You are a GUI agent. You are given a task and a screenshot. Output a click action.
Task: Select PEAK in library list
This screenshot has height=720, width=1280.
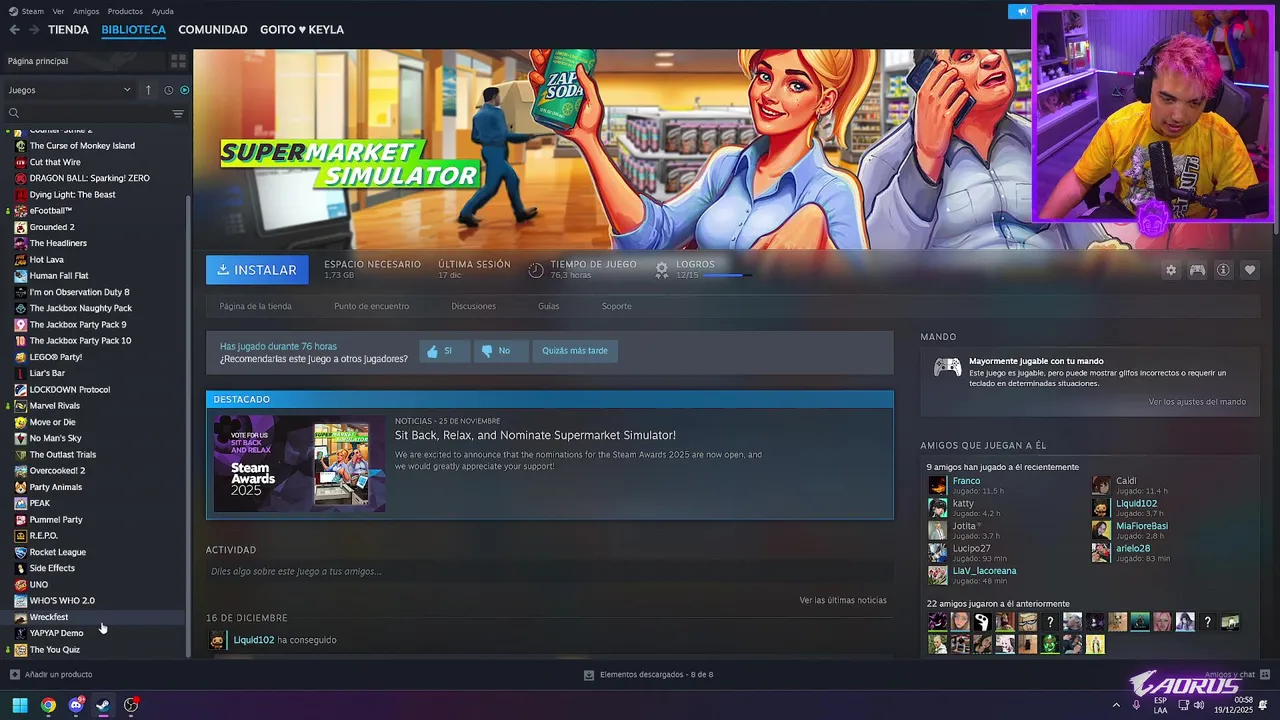click(39, 503)
